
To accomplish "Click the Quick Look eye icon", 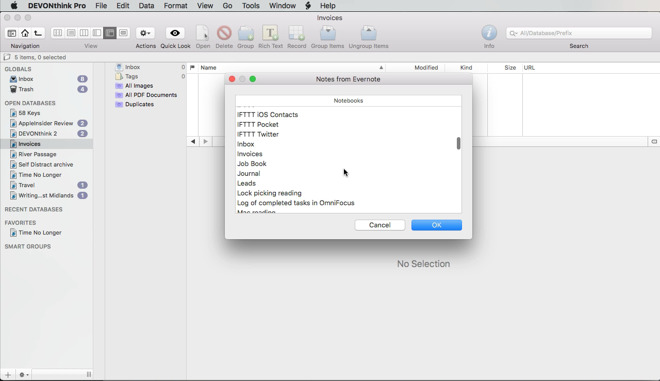I will pyautogui.click(x=175, y=33).
